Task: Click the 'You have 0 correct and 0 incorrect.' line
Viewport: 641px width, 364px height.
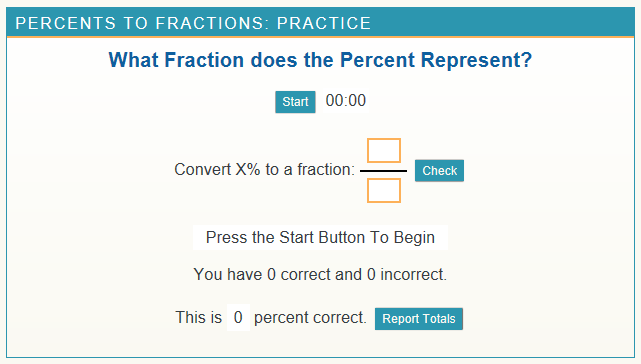Action: coord(320,274)
